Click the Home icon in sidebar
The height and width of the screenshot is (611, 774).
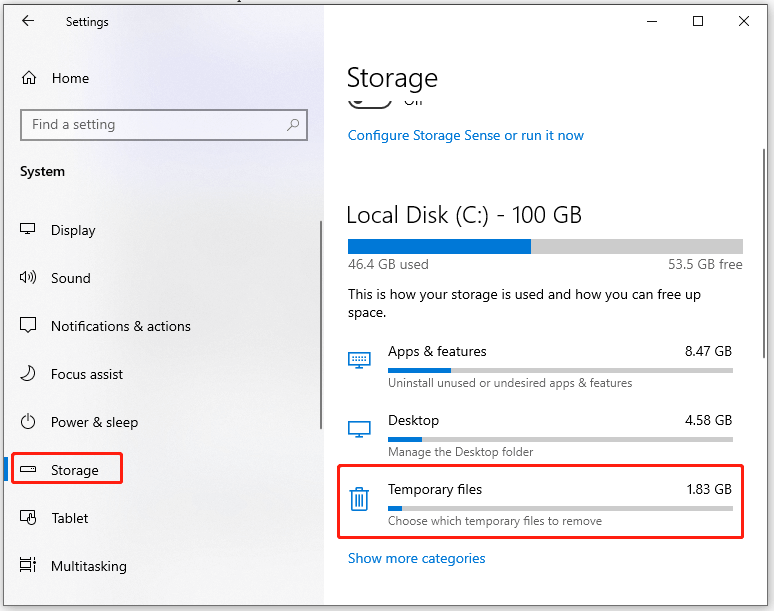[x=29, y=78]
